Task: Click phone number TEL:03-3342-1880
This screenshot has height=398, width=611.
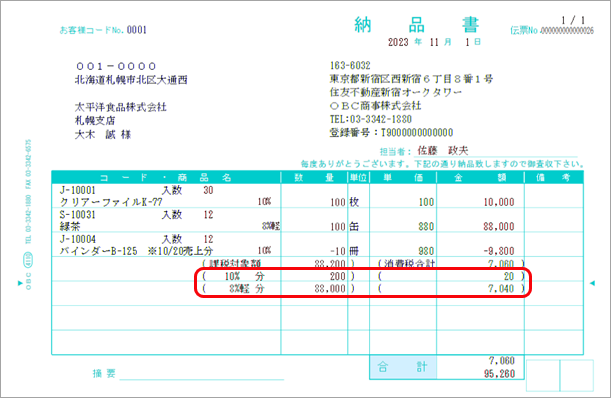Action: point(371,119)
